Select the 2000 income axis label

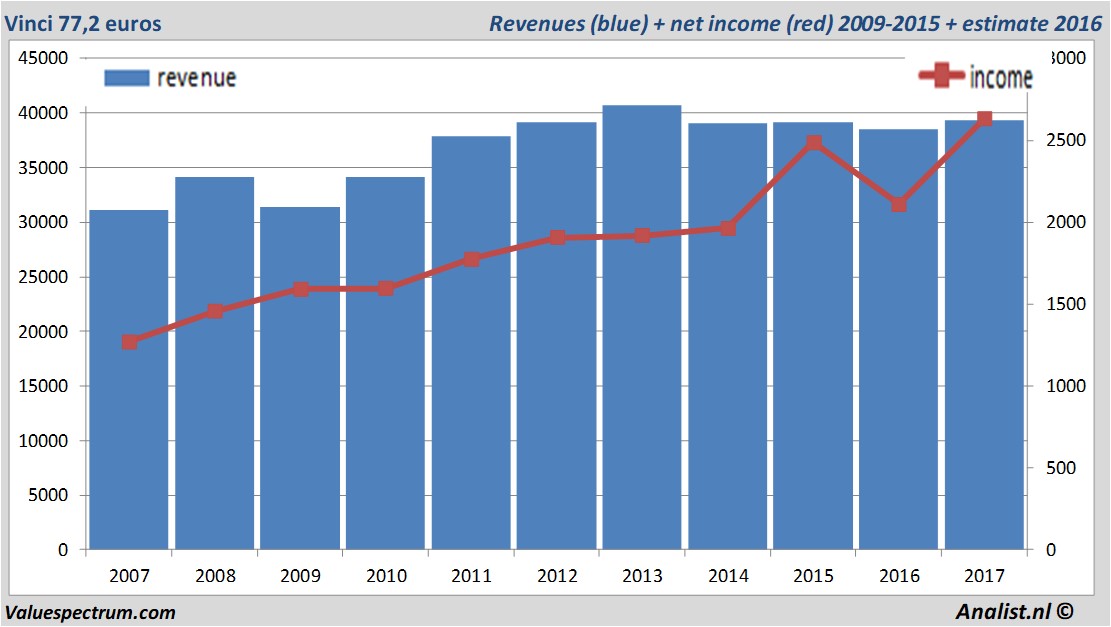[x=1066, y=222]
